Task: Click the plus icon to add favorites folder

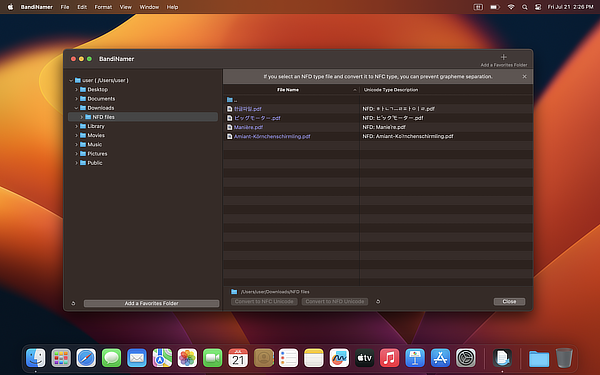Action: (x=504, y=57)
